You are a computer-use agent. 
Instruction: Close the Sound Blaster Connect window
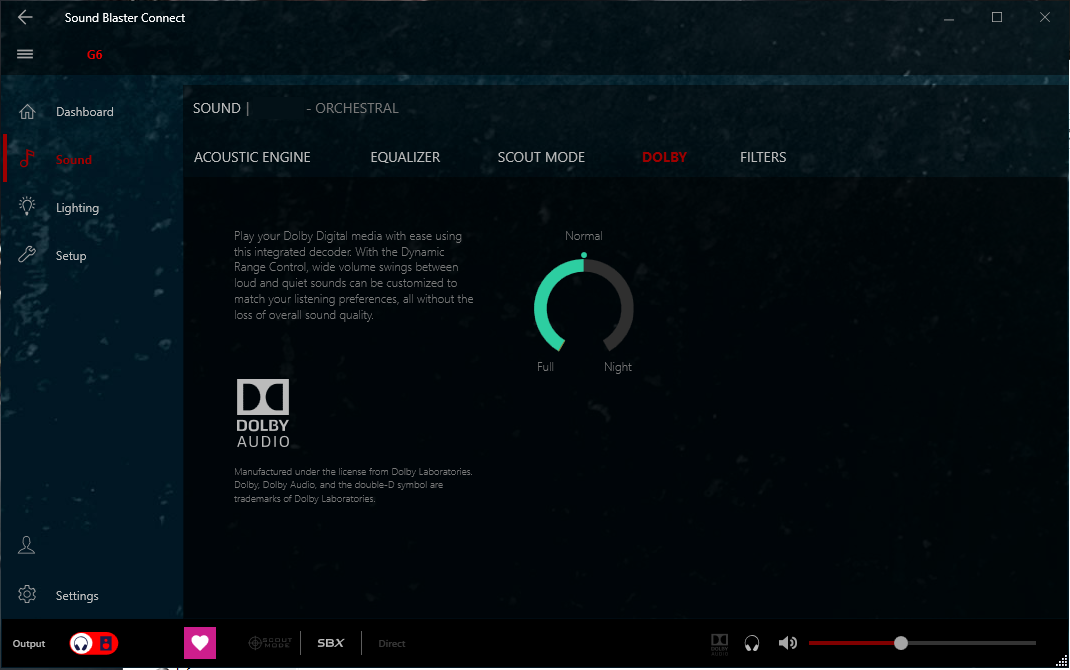click(x=1045, y=17)
